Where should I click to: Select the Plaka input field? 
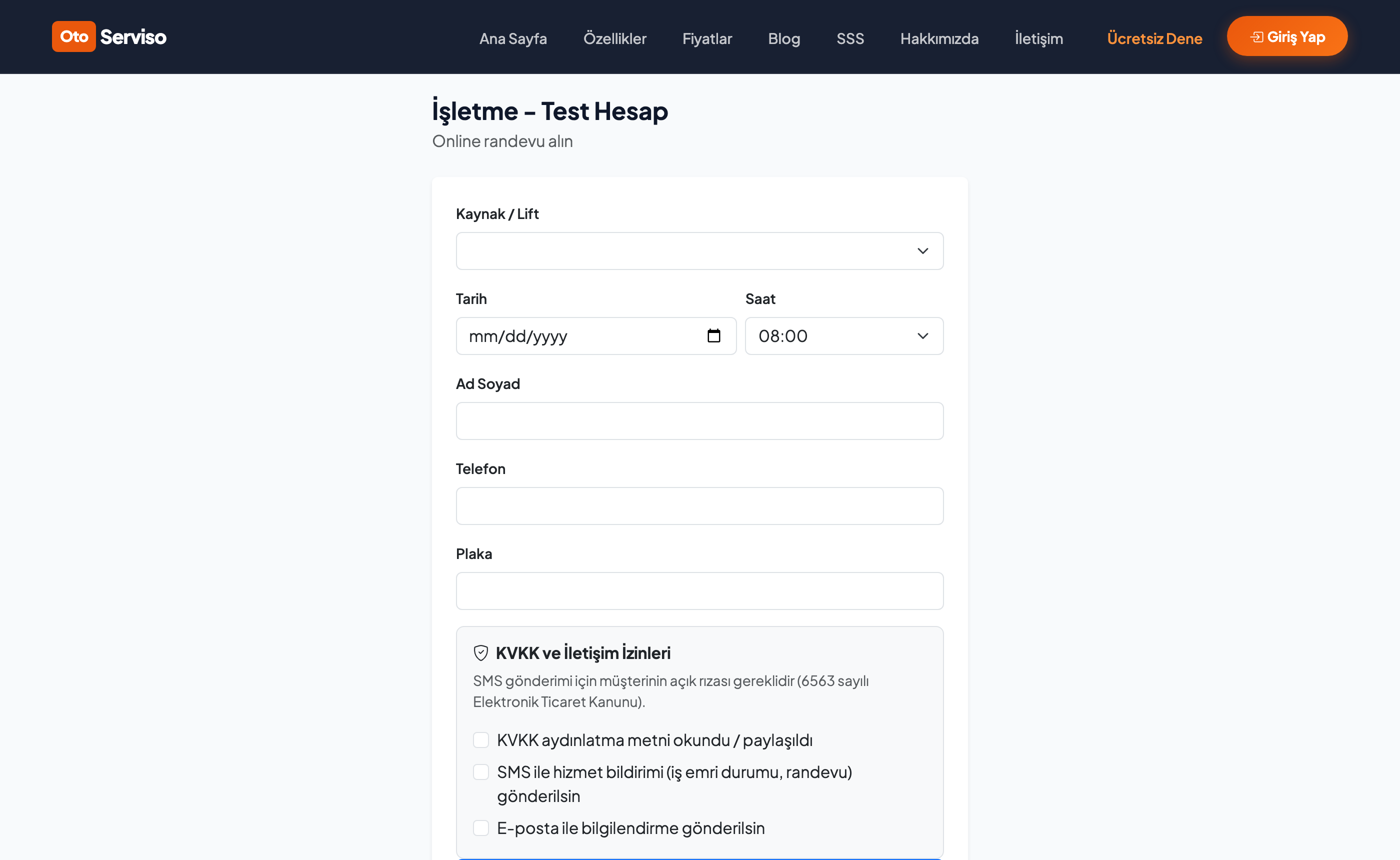pyautogui.click(x=699, y=591)
